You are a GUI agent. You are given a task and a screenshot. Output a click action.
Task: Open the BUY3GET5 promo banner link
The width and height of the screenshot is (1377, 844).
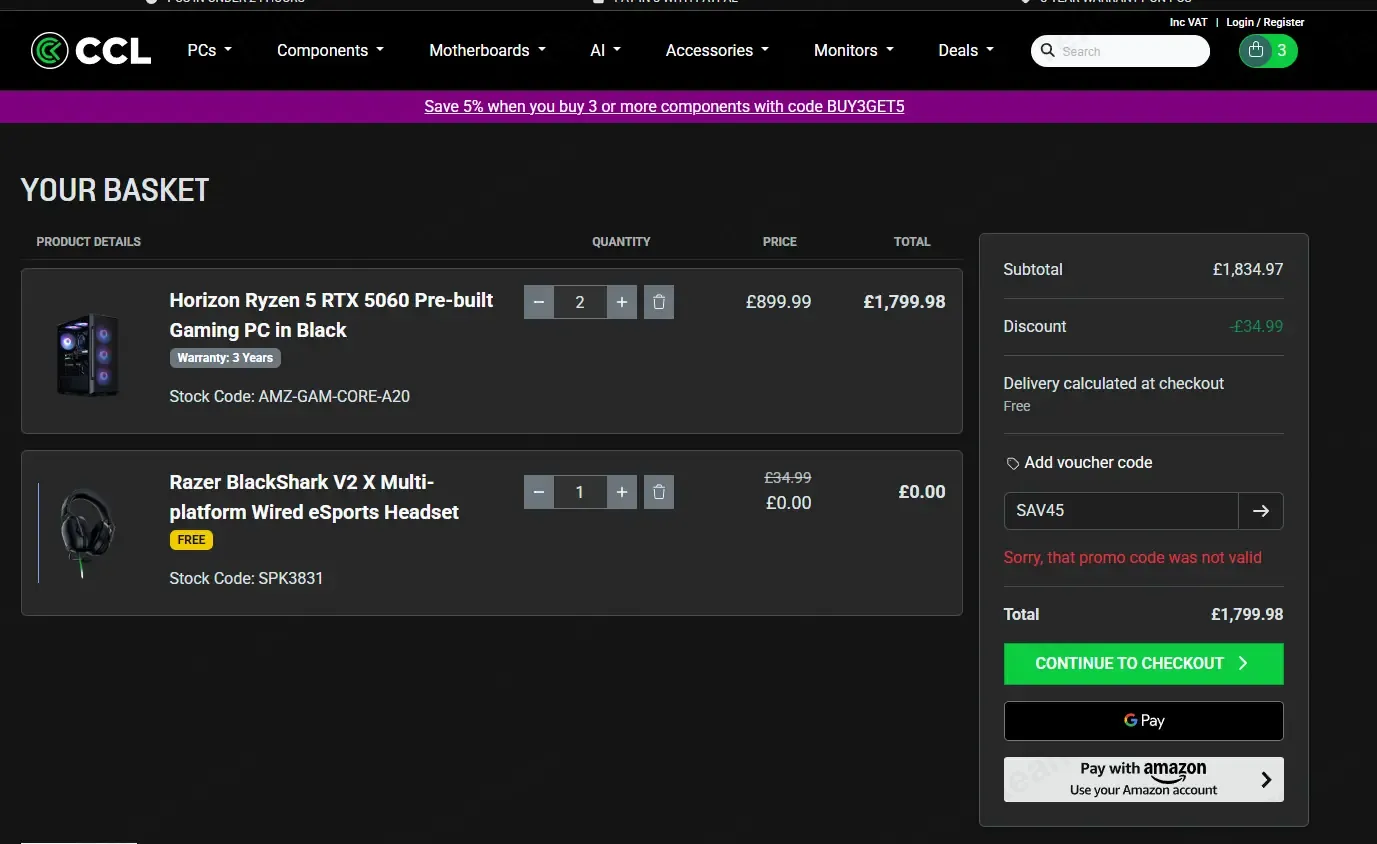[664, 106]
